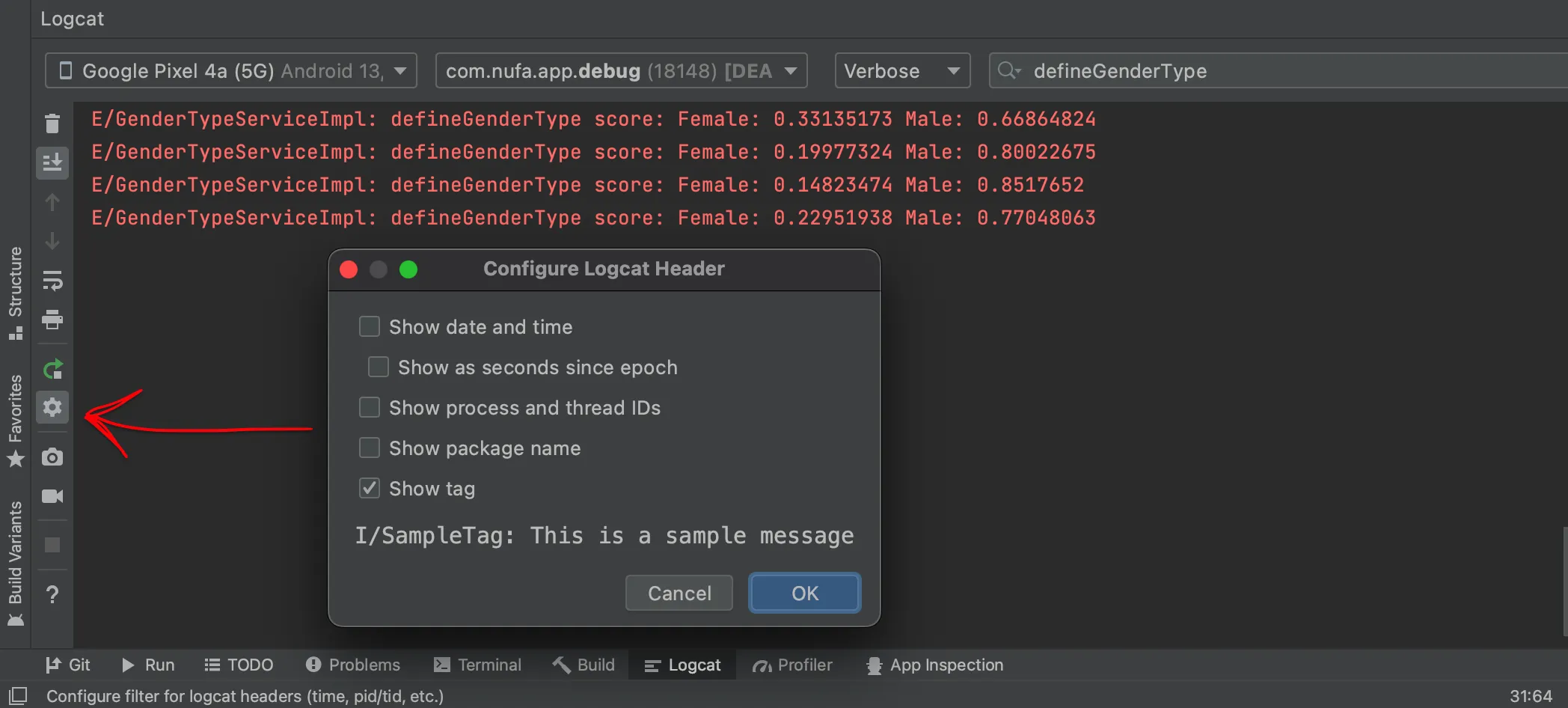Click the Clear logcat trash icon
Viewport: 1568px width, 708px height.
(x=52, y=123)
